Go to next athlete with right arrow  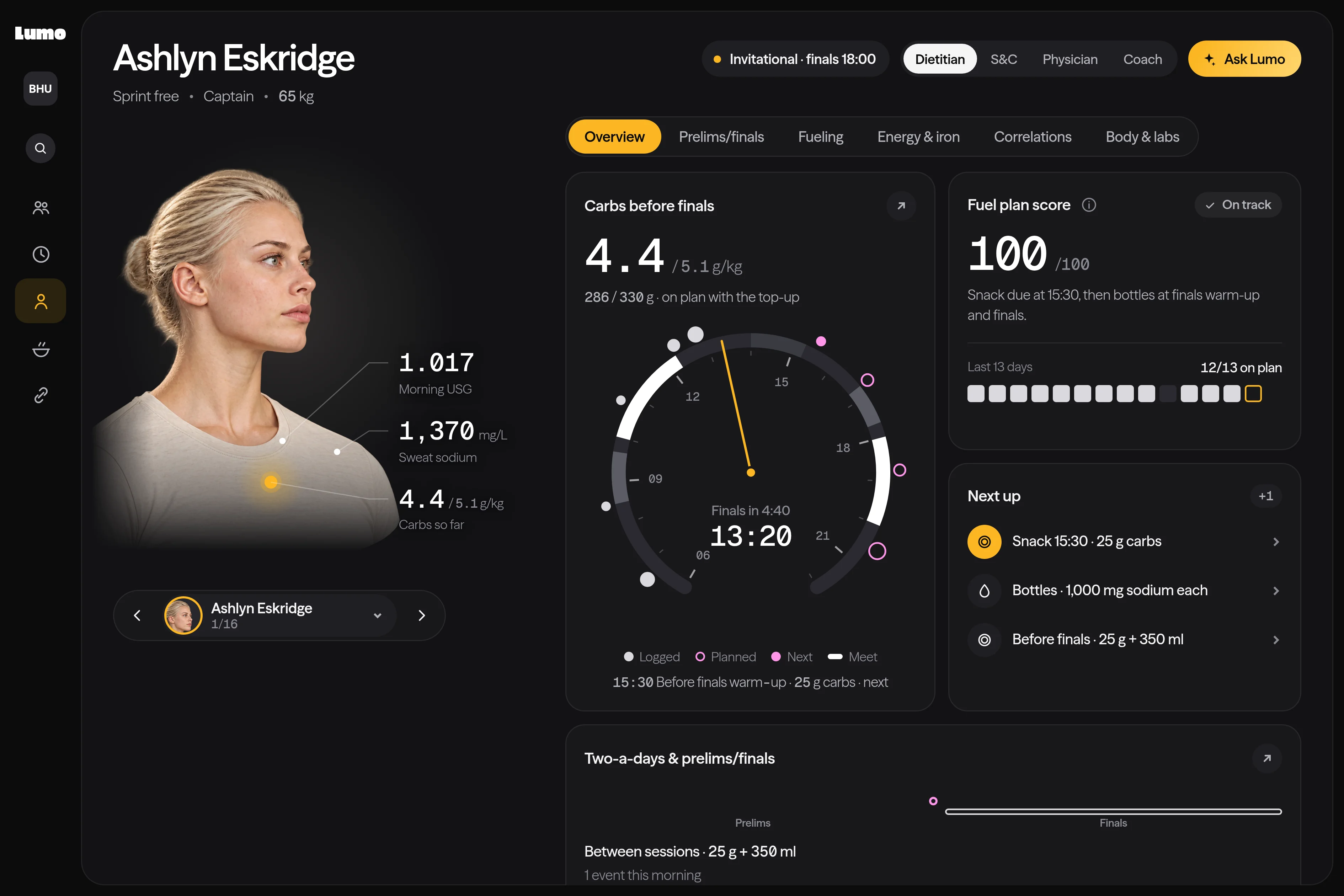pyautogui.click(x=422, y=615)
